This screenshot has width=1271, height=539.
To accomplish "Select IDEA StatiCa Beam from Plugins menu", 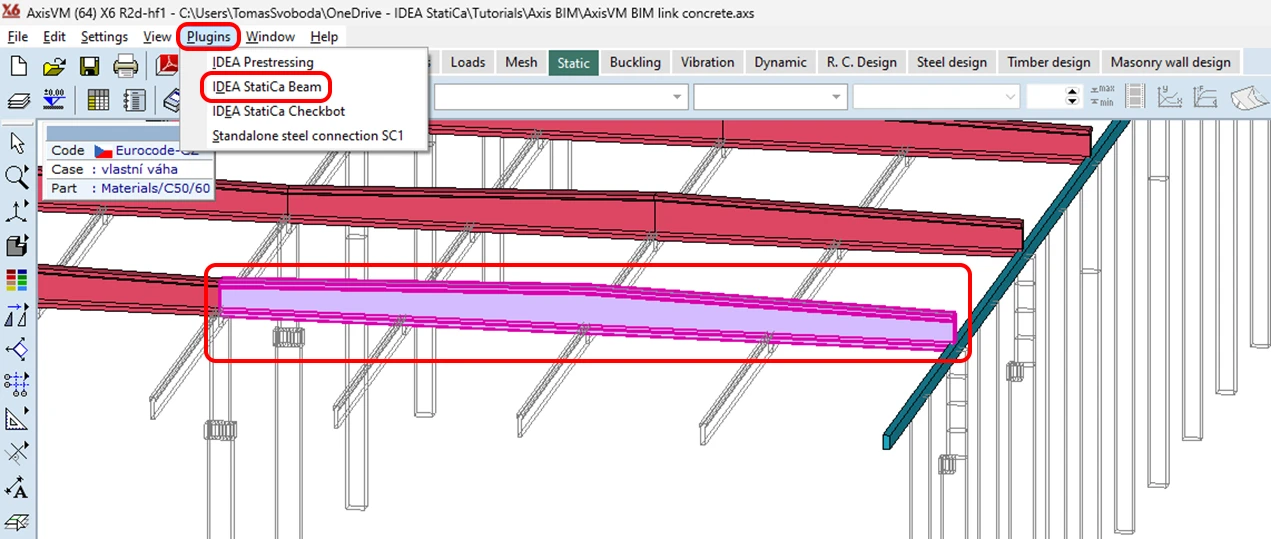I will pos(267,87).
